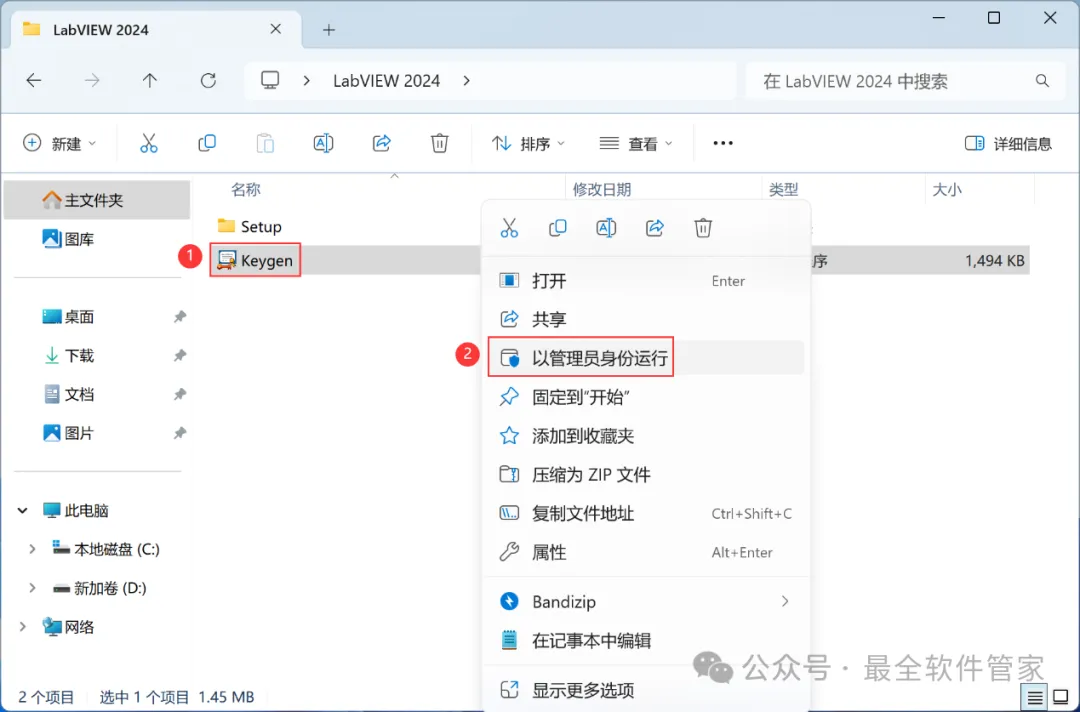Click the This PC monitor icon in the address bar
The width and height of the screenshot is (1080, 712).
click(x=270, y=81)
